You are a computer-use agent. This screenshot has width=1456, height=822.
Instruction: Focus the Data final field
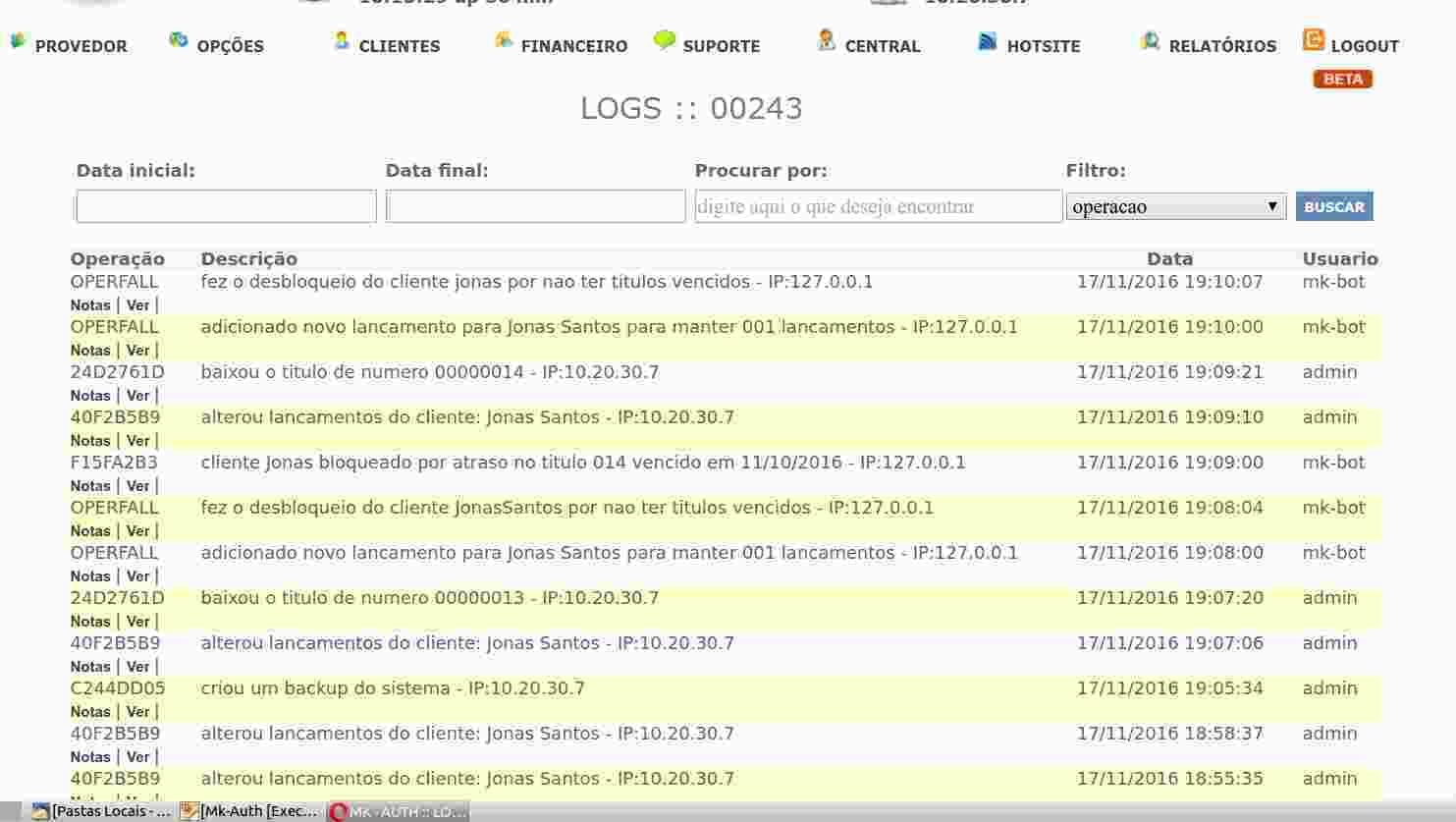coord(535,206)
